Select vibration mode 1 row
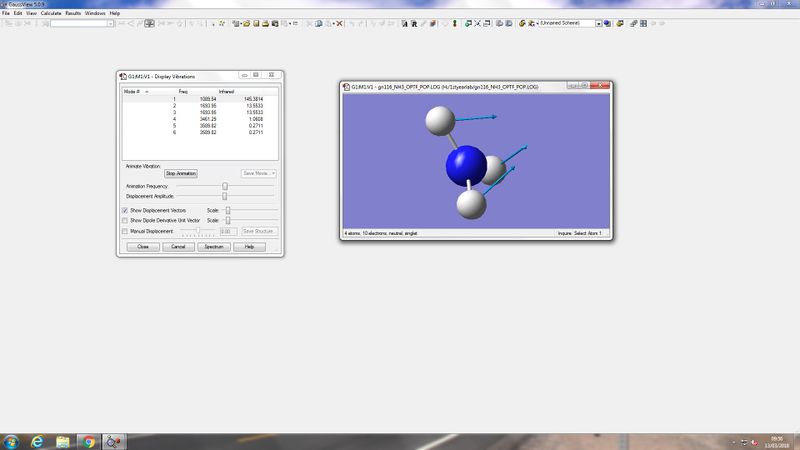The width and height of the screenshot is (800, 450). (201, 99)
